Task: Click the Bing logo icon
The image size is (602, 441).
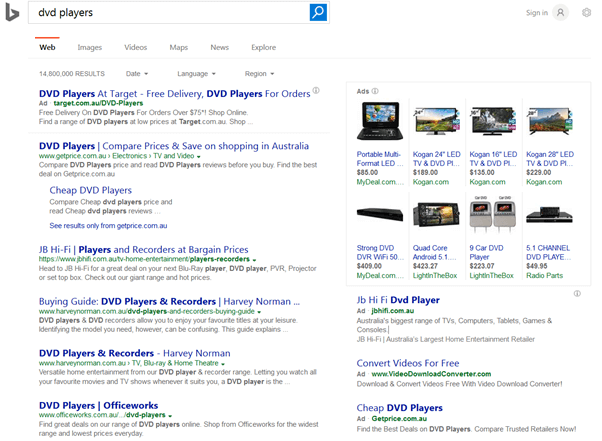Action: pos(12,12)
